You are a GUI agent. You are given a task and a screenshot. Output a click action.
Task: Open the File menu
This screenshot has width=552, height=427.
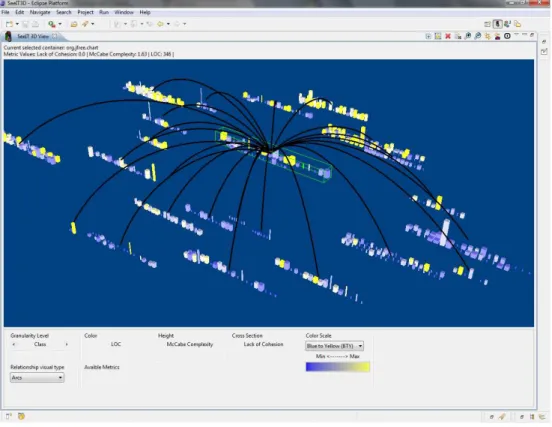pyautogui.click(x=5, y=12)
